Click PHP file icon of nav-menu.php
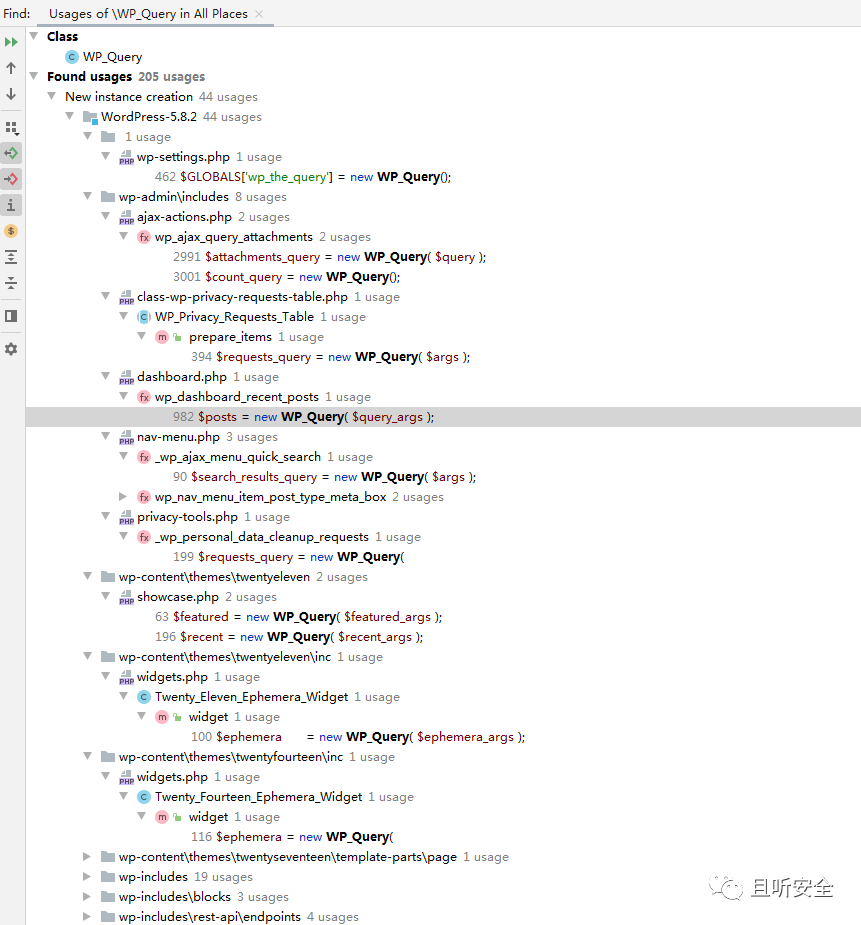This screenshot has height=925, width=861. (126, 438)
